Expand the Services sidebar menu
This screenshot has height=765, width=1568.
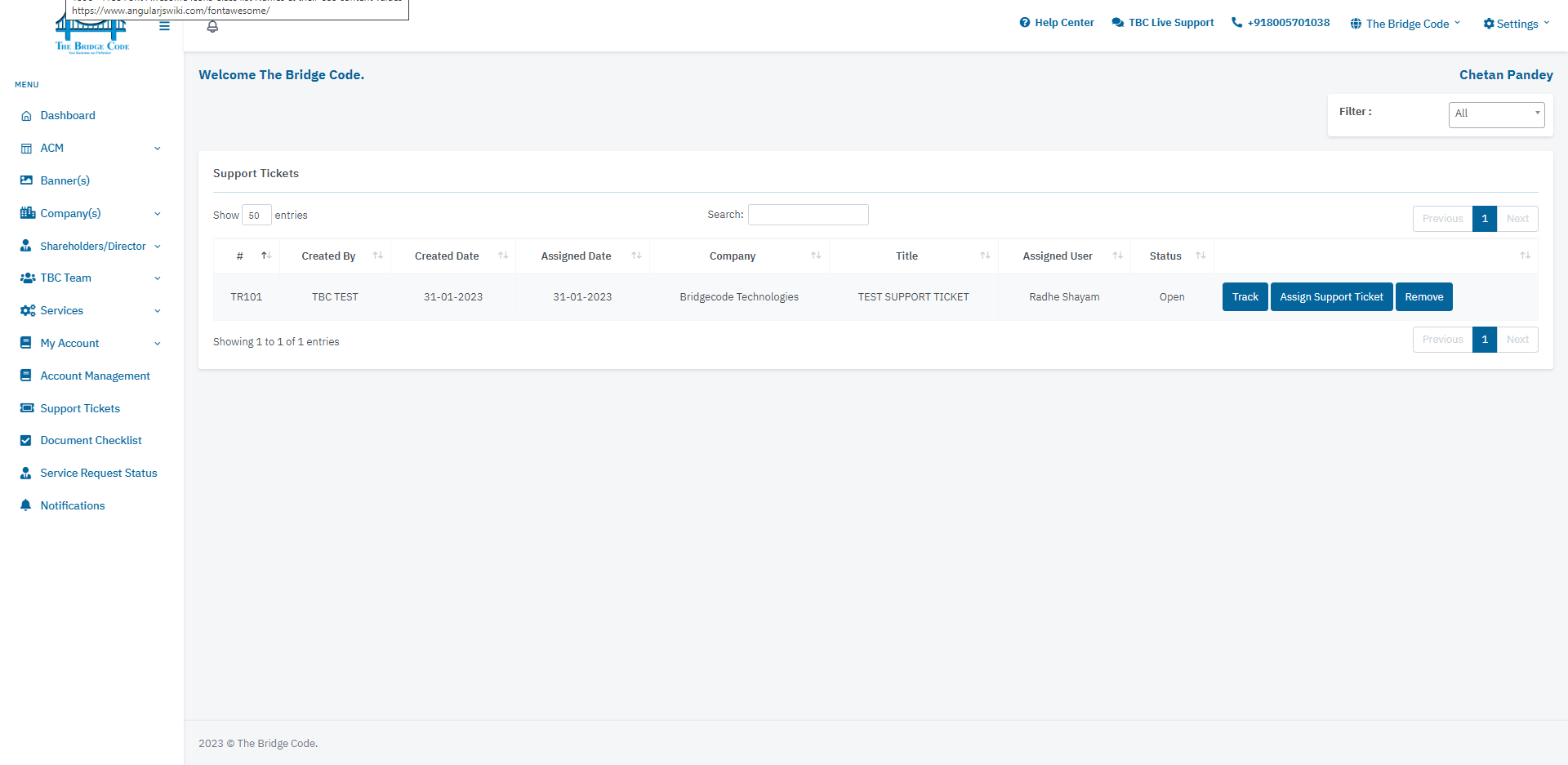(91, 310)
